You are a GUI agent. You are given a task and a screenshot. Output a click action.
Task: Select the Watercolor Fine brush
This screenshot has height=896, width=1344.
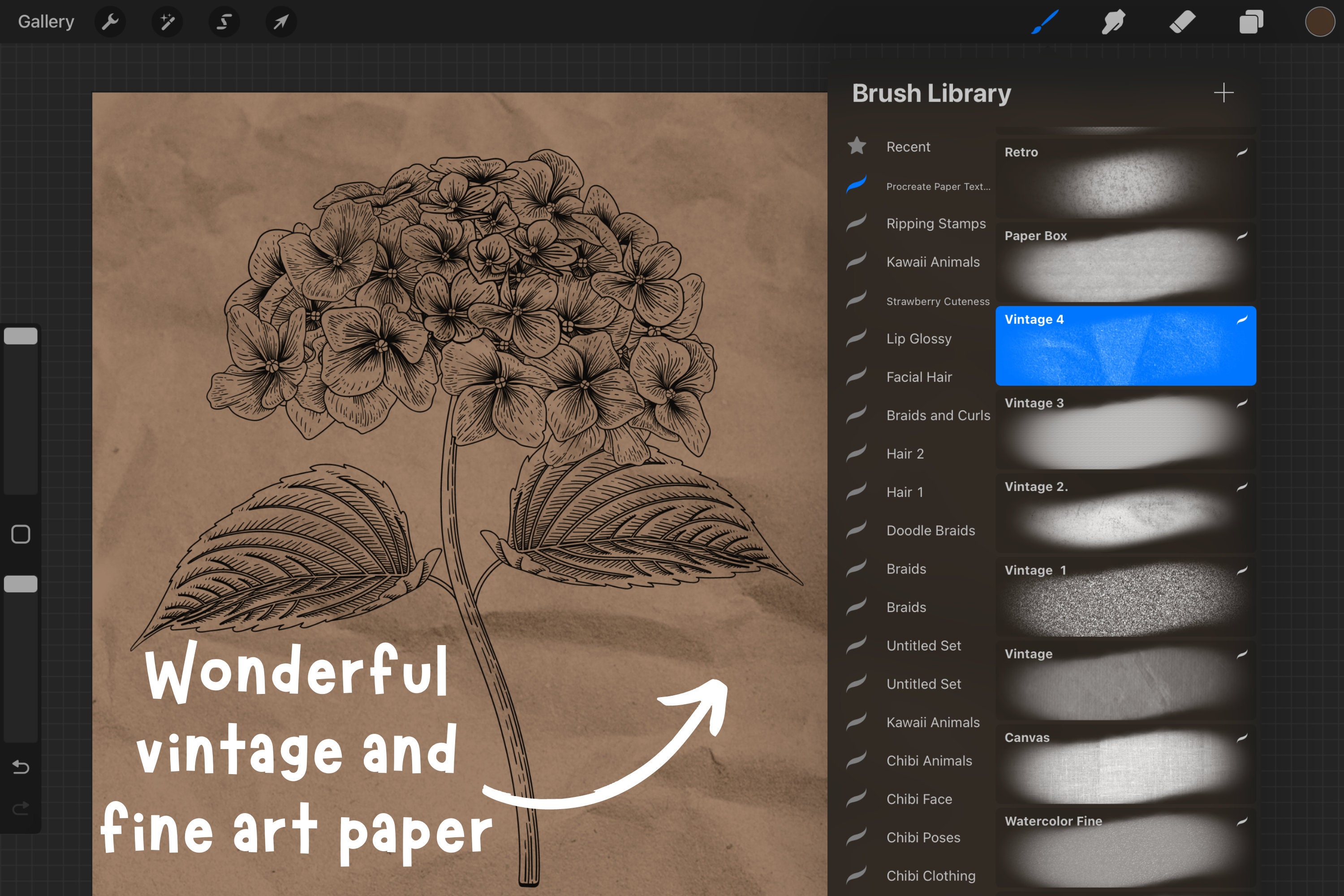(x=1124, y=846)
